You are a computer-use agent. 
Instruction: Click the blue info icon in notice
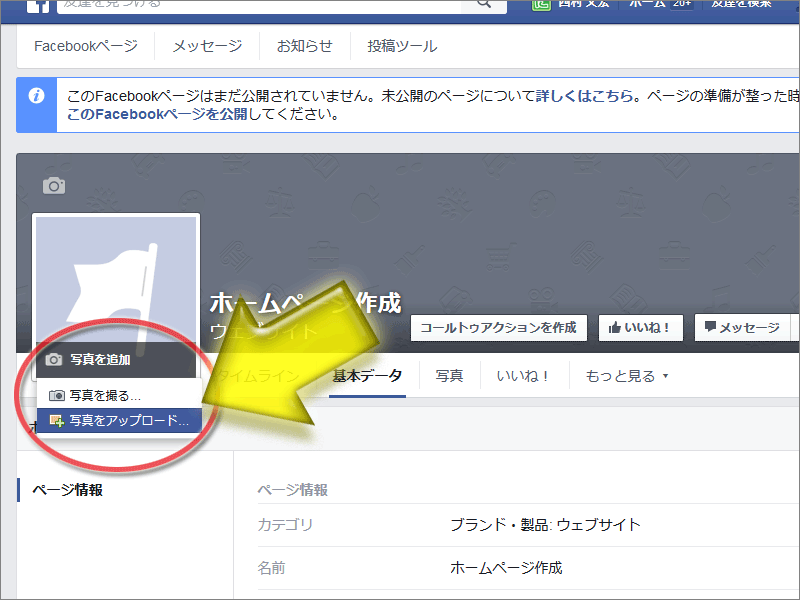tap(36, 96)
